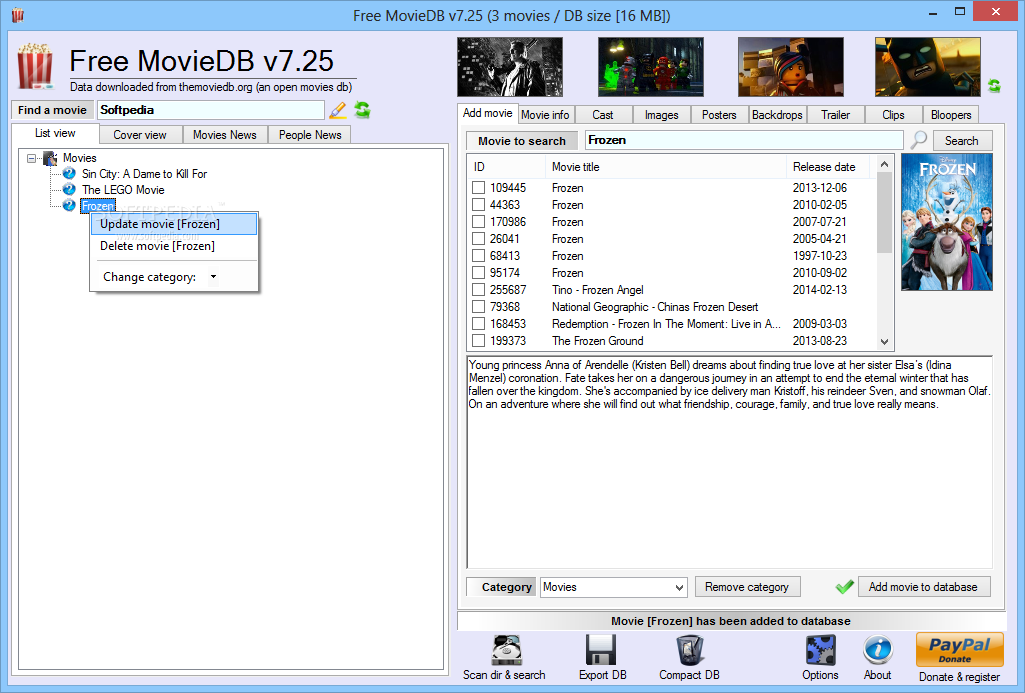Viewport: 1025px width, 693px height.
Task: Click the Frozen movie poster
Action: [x=947, y=222]
